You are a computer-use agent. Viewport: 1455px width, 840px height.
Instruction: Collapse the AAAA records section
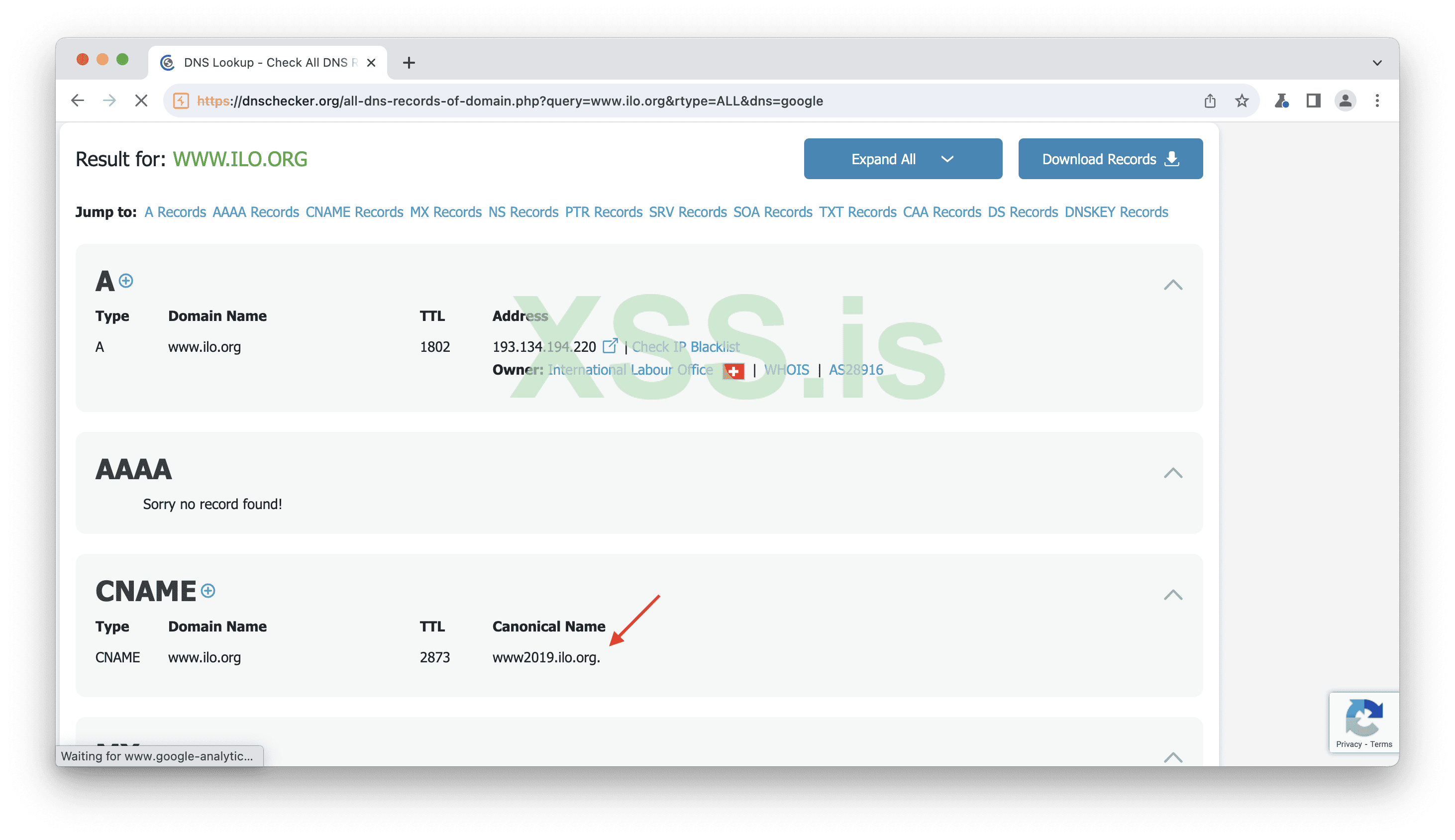tap(1172, 473)
